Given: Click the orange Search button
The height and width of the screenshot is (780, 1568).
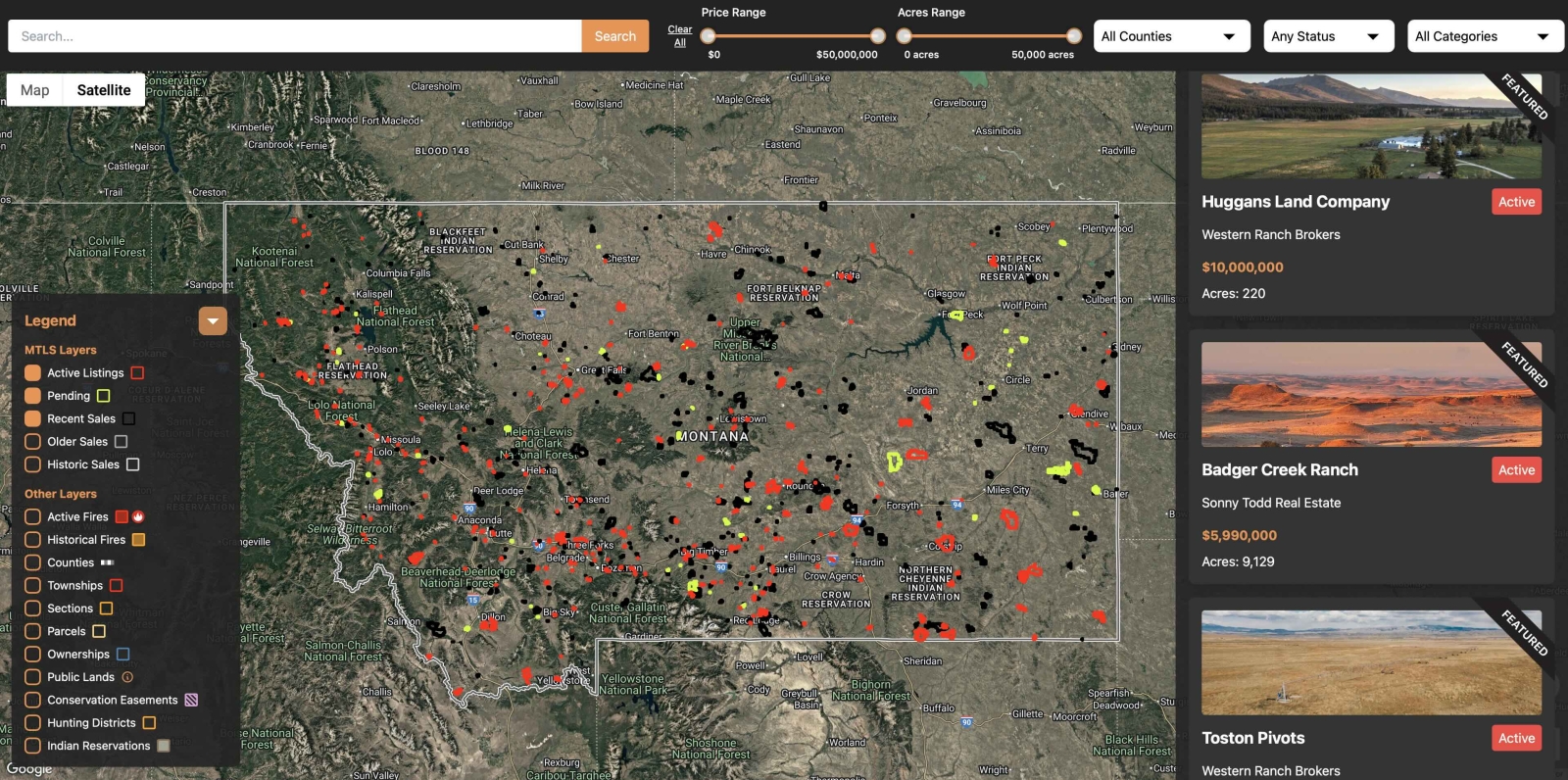Looking at the screenshot, I should 615,36.
